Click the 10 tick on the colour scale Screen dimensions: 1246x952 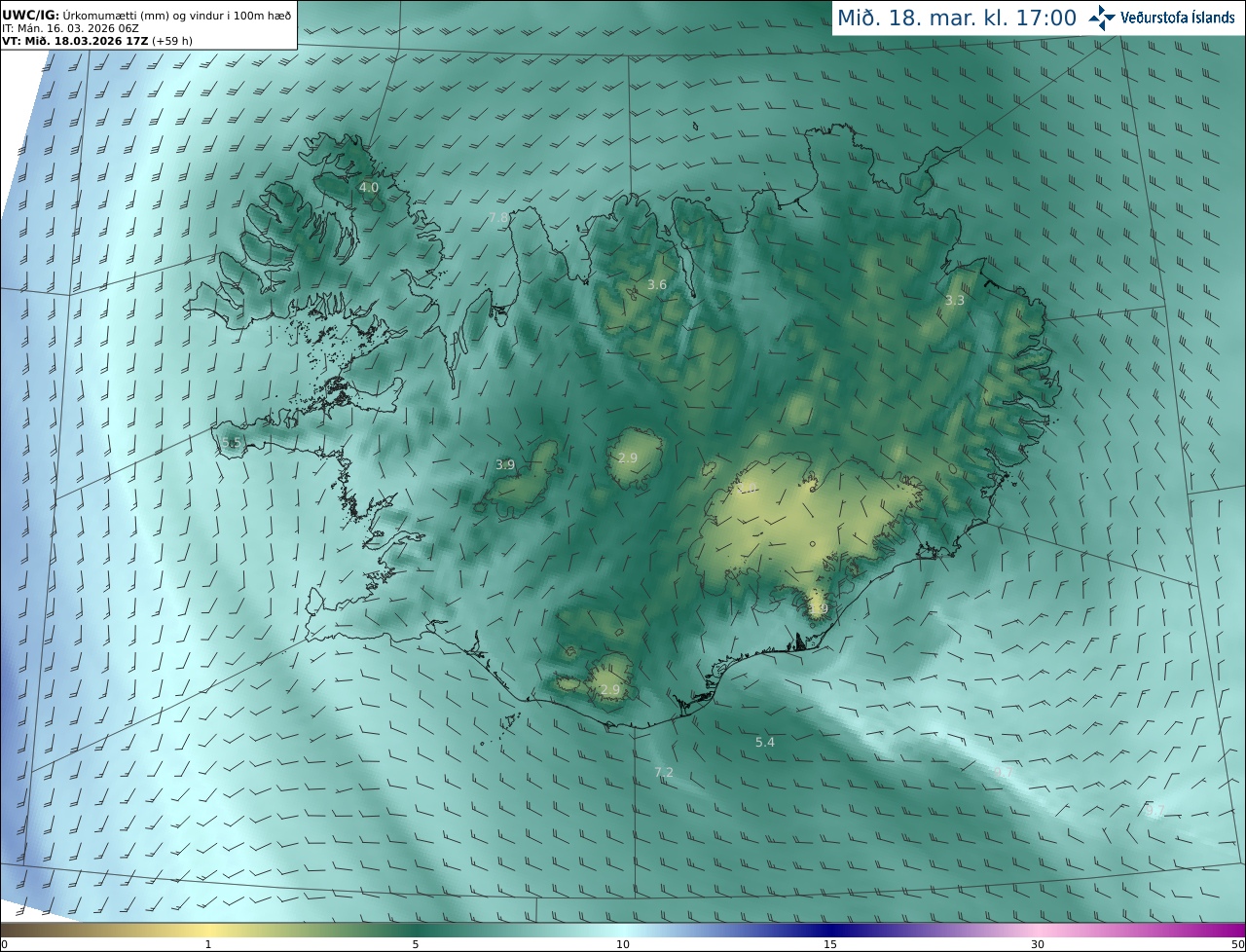pos(623,944)
